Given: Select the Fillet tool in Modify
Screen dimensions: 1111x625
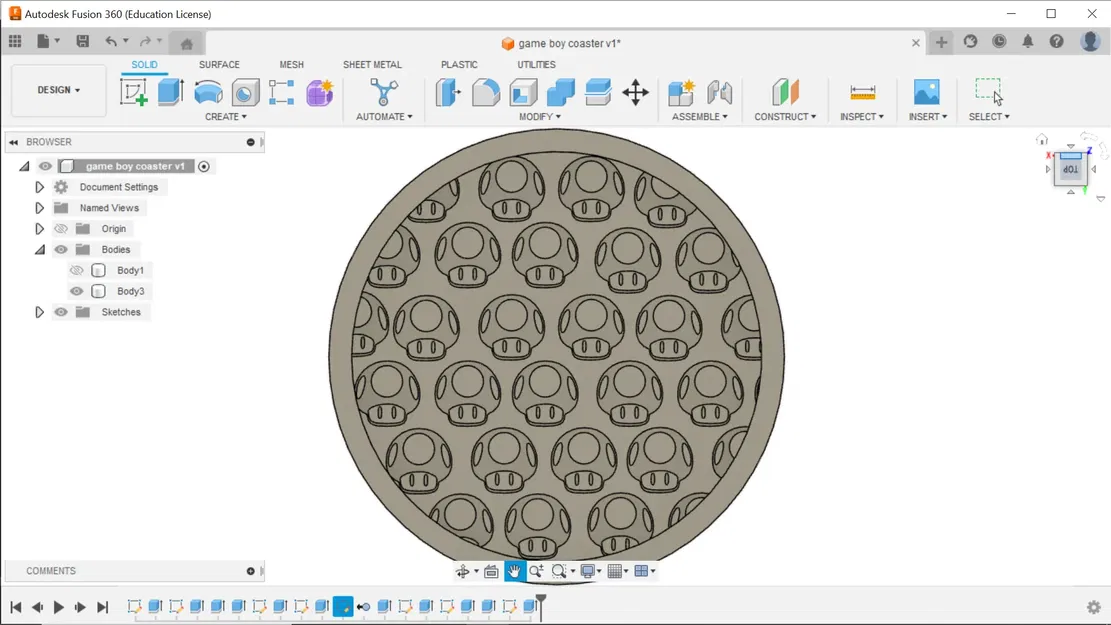Looking at the screenshot, I should pos(485,92).
